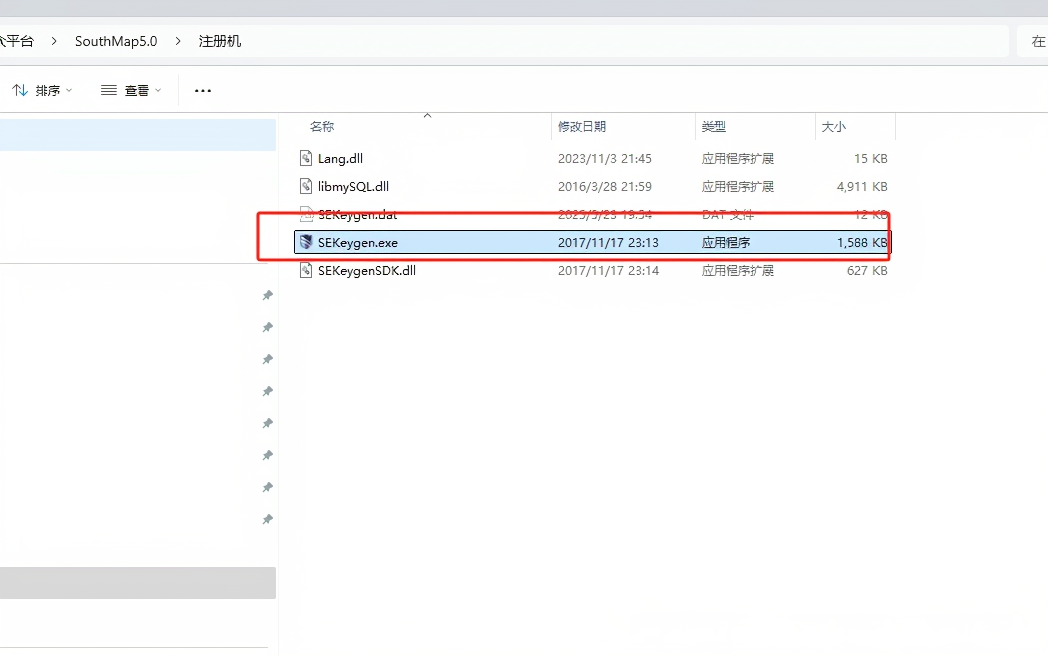Click the Lang.dll file icon
Viewport: 1048px width, 656px height.
click(x=305, y=158)
